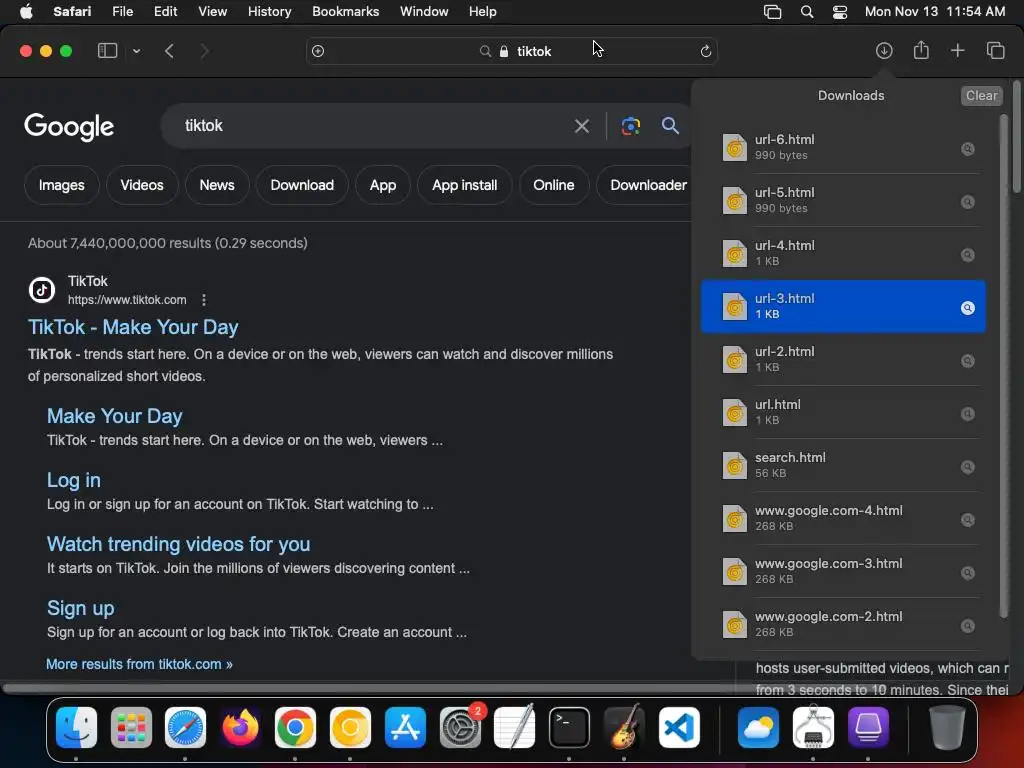Reveal www.google.com-4.html in Finder
The height and width of the screenshot is (768, 1024).
[x=968, y=519]
